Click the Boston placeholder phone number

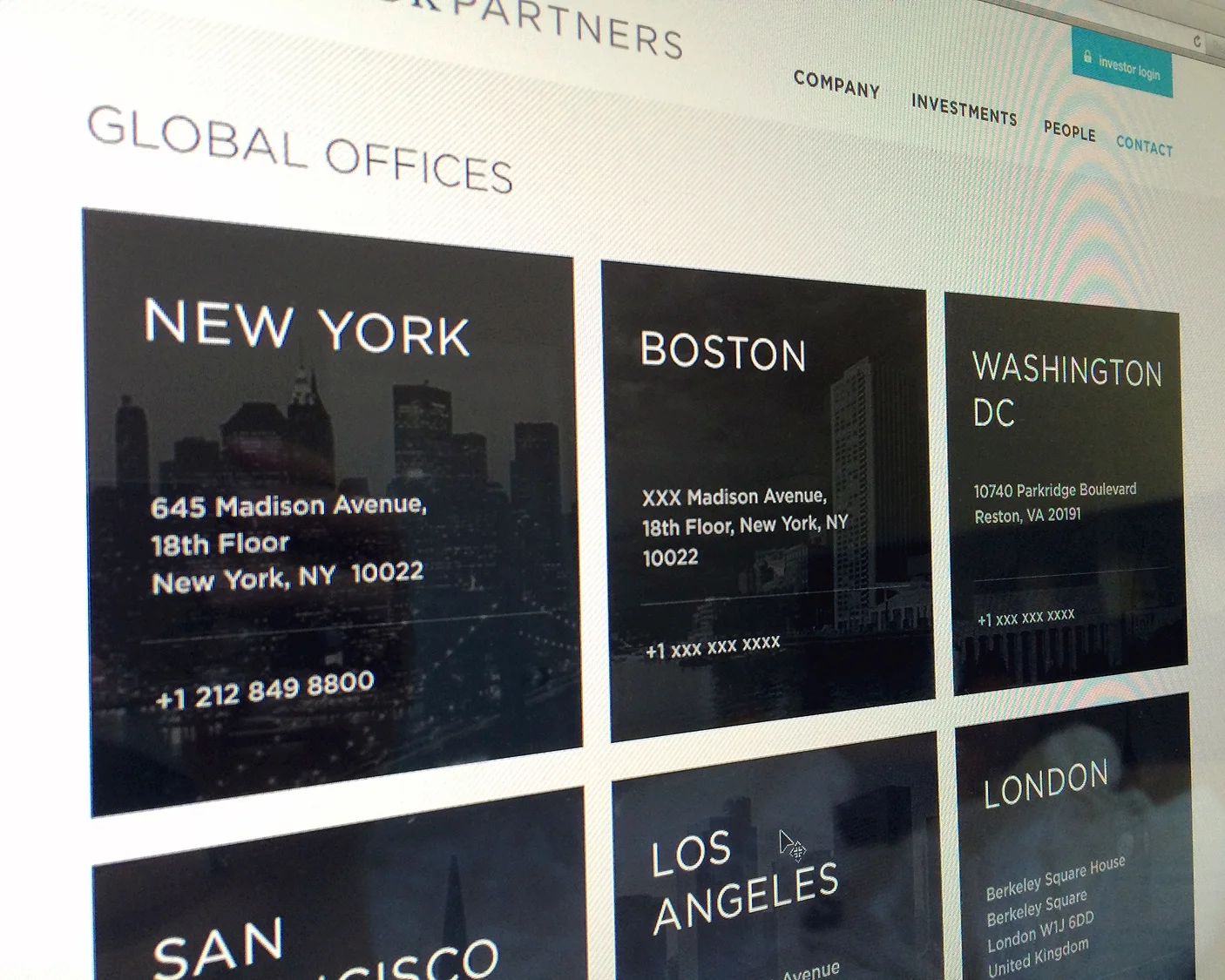(x=713, y=647)
